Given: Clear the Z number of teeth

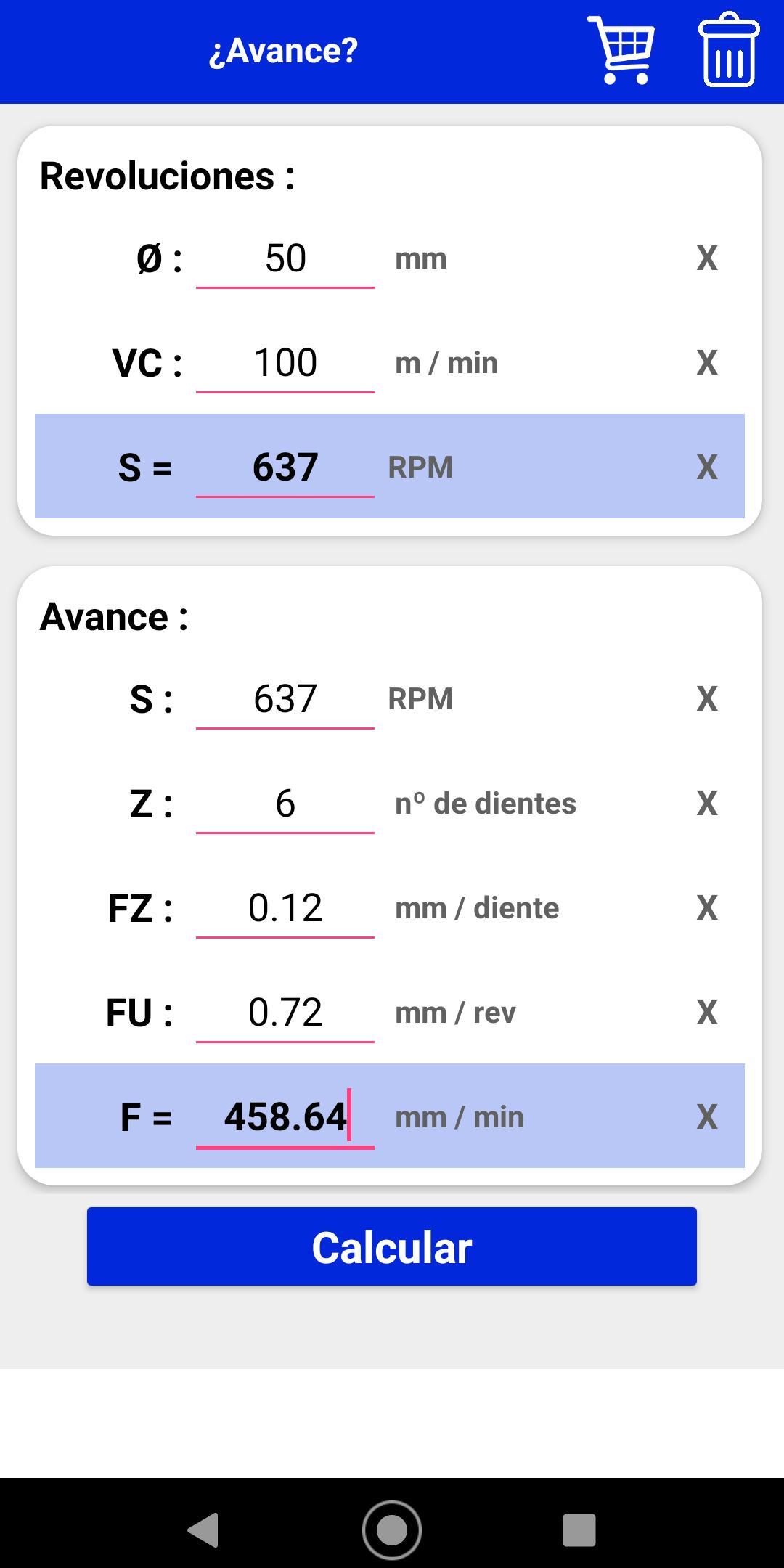Looking at the screenshot, I should (707, 804).
